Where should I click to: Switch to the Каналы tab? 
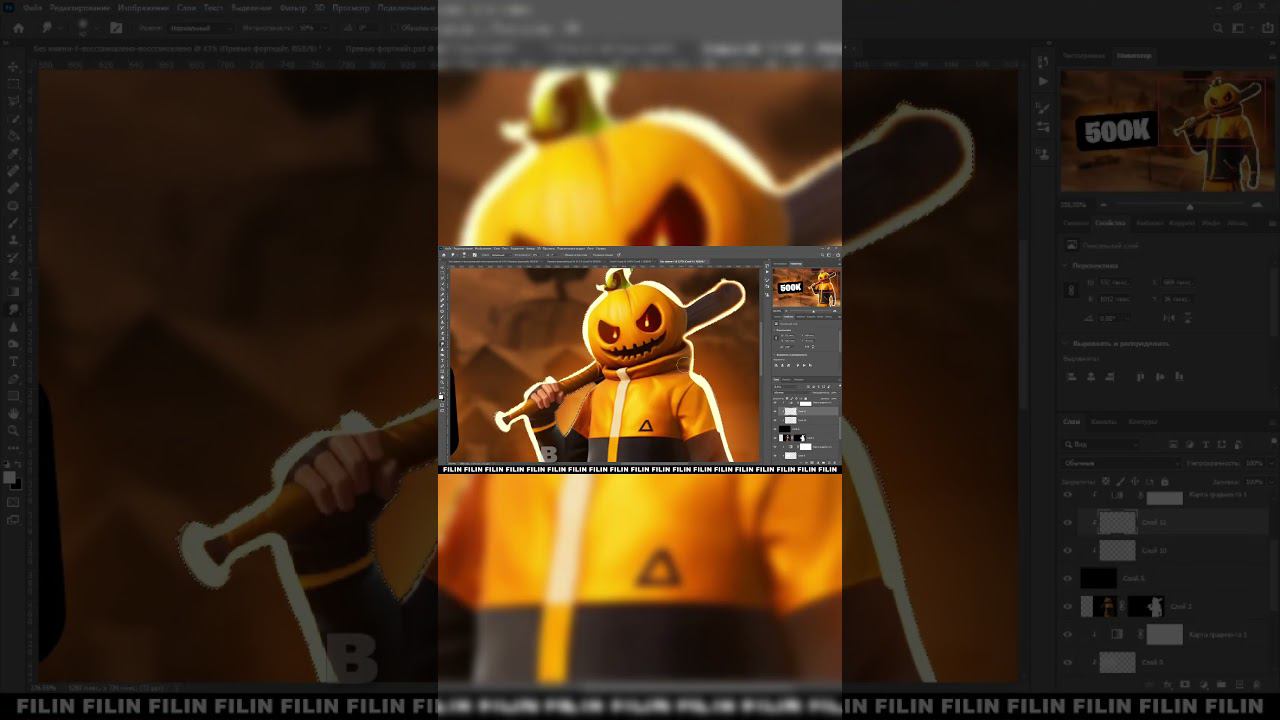pyautogui.click(x=1104, y=421)
